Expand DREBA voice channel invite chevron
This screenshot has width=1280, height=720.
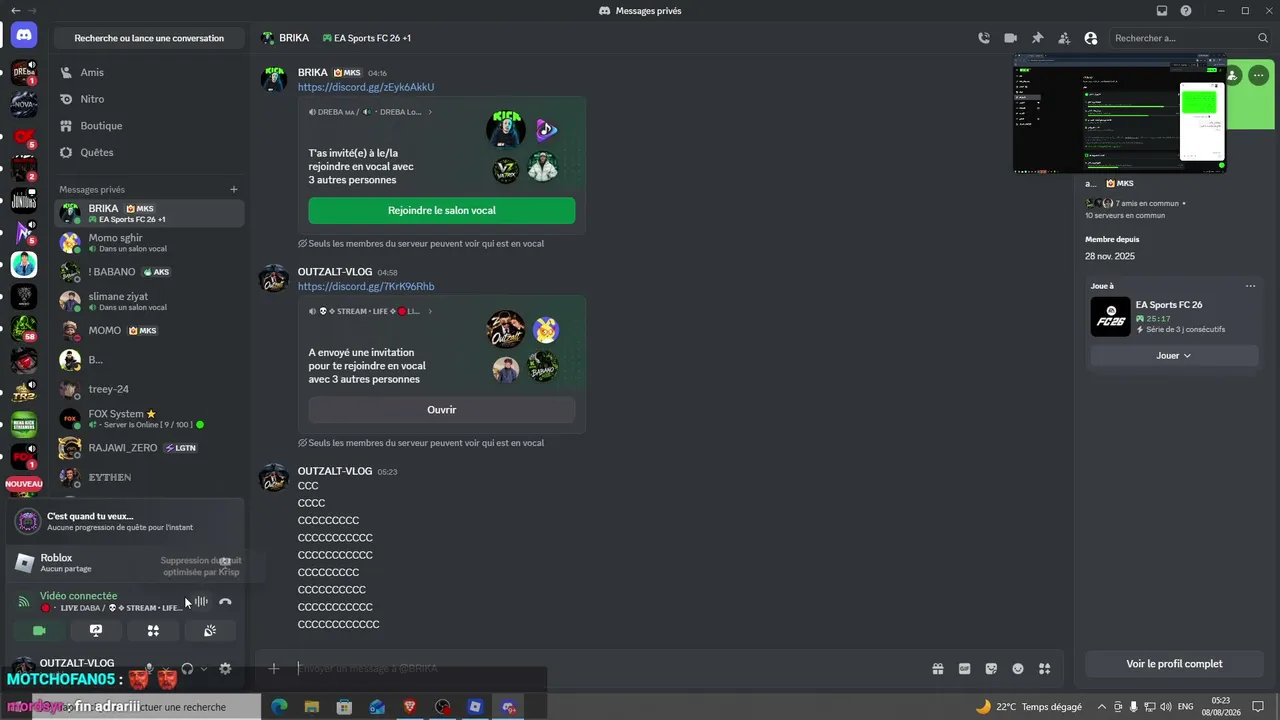[430, 112]
